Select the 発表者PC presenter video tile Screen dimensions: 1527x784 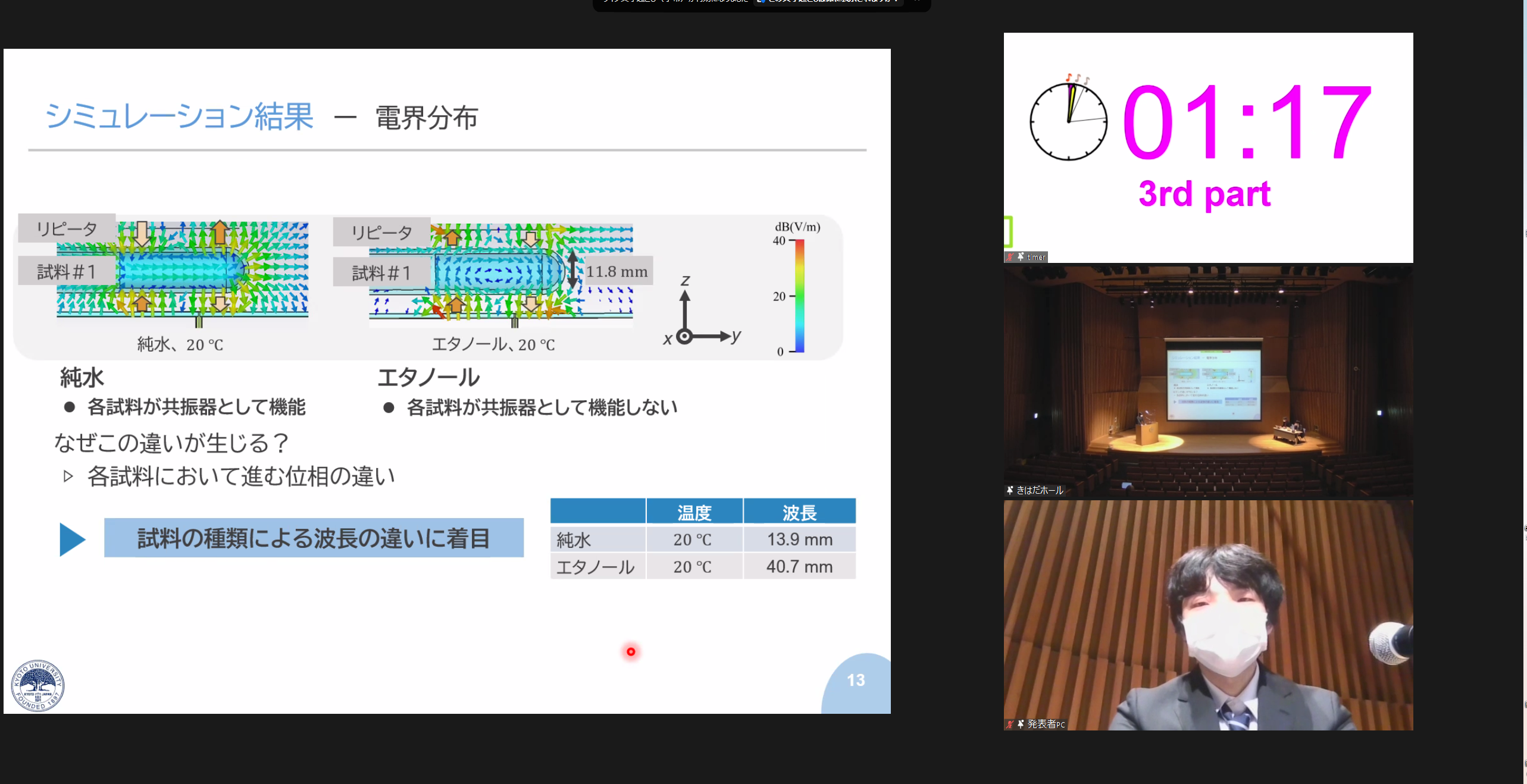1208,615
